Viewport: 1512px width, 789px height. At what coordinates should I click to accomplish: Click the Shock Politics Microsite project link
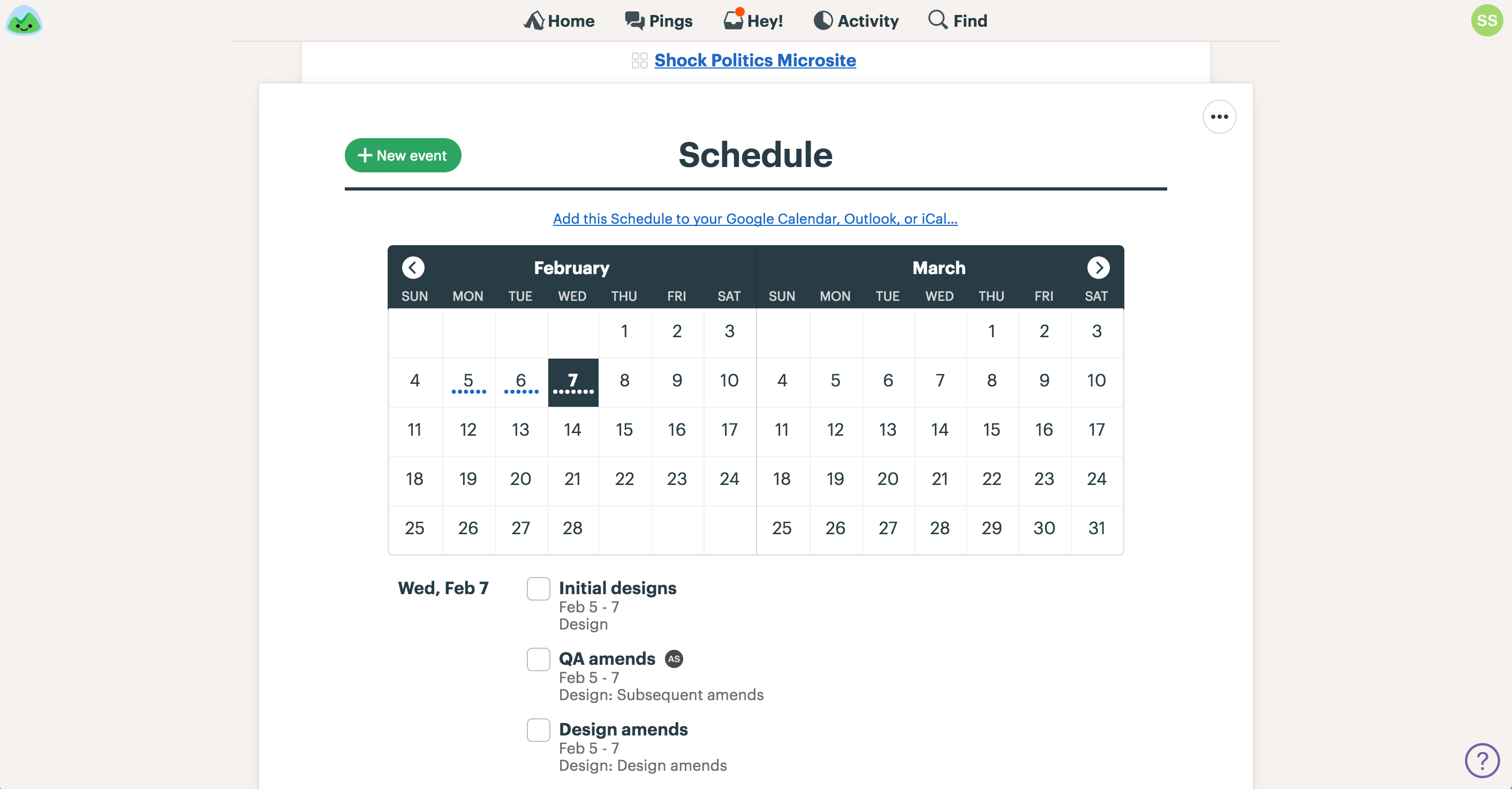[x=756, y=60]
